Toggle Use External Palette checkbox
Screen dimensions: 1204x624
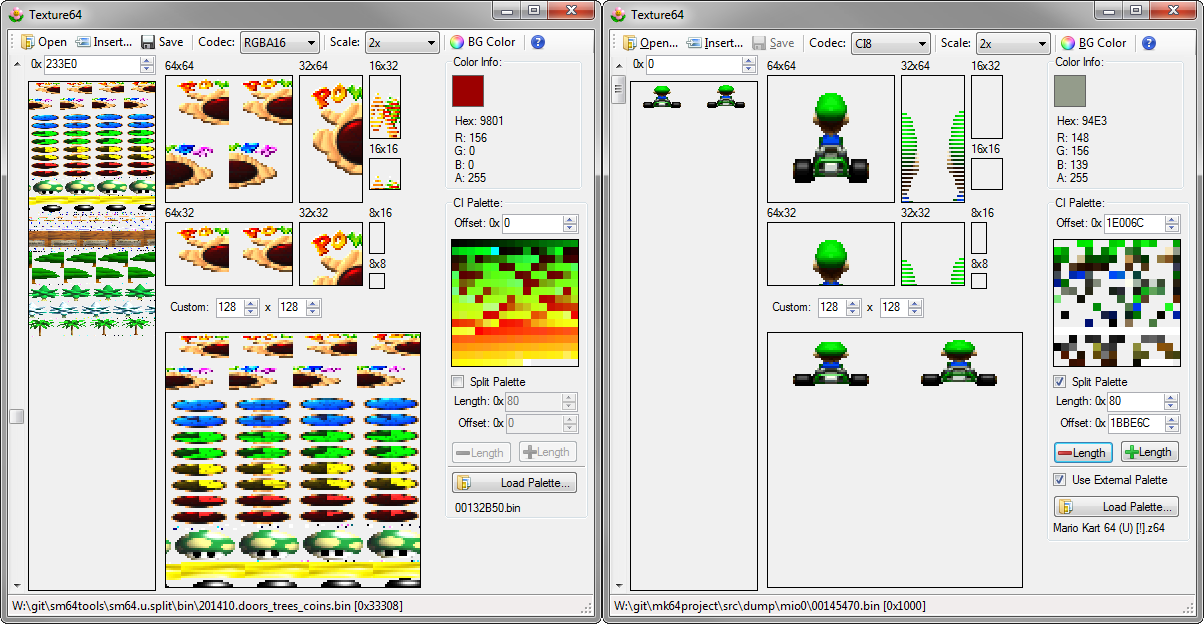[x=1060, y=480]
